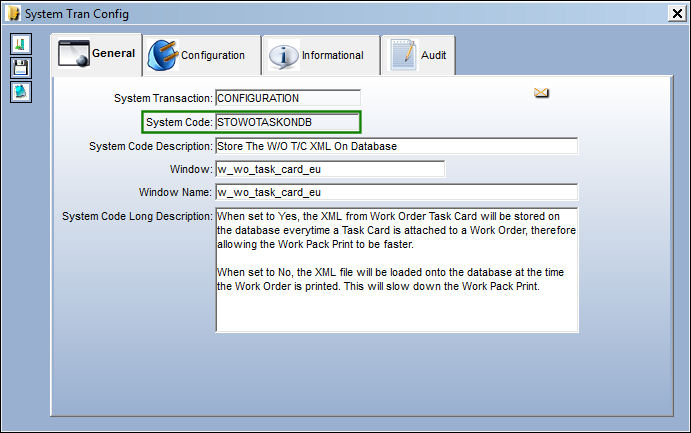
Task: Click the System Transaction field
Action: (288, 98)
